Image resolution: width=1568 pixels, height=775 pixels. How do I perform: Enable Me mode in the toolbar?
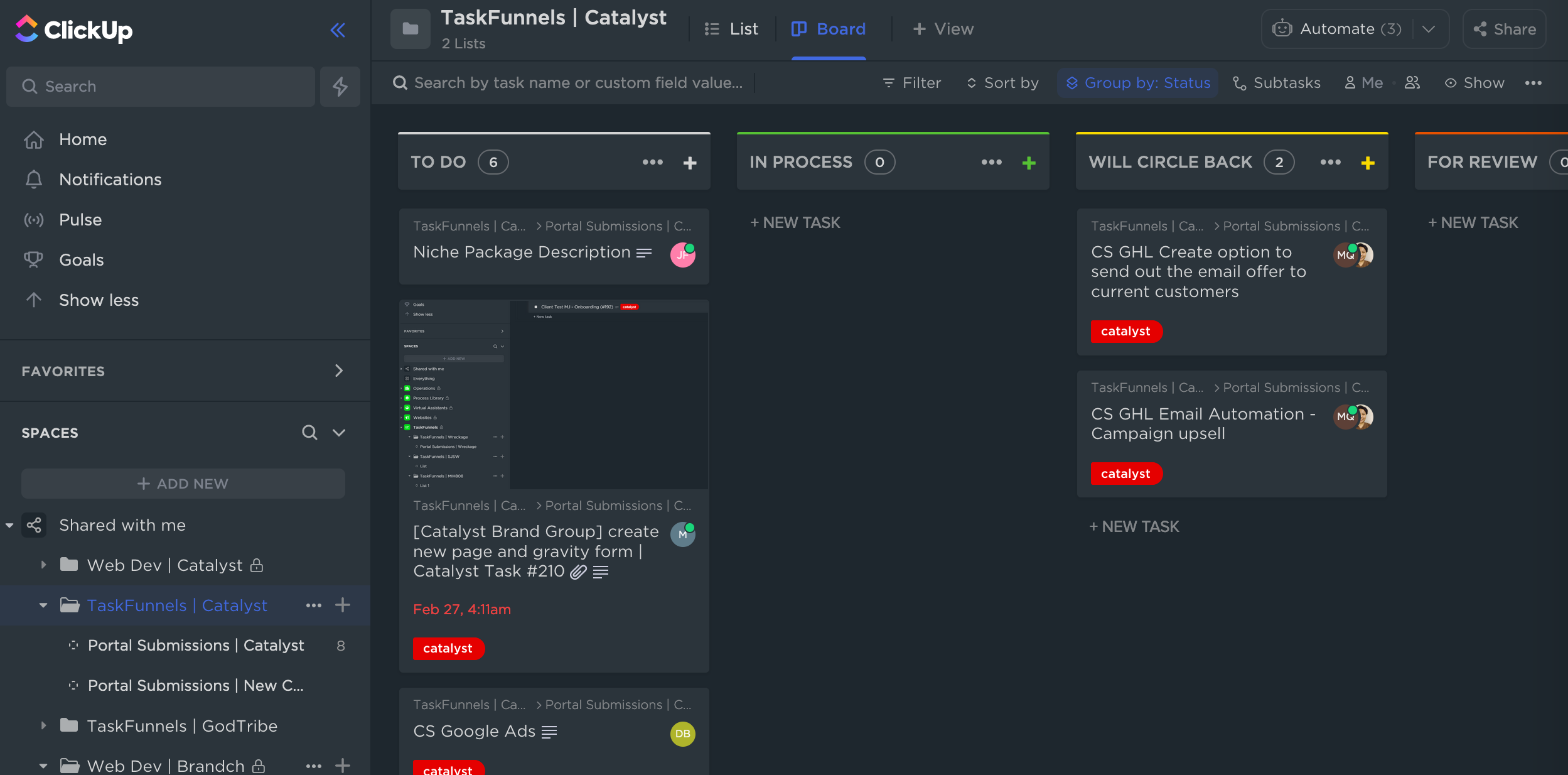1363,82
